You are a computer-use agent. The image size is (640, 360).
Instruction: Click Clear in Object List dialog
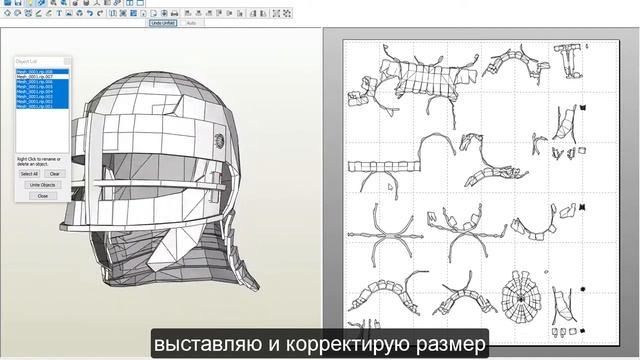pyautogui.click(x=55, y=173)
